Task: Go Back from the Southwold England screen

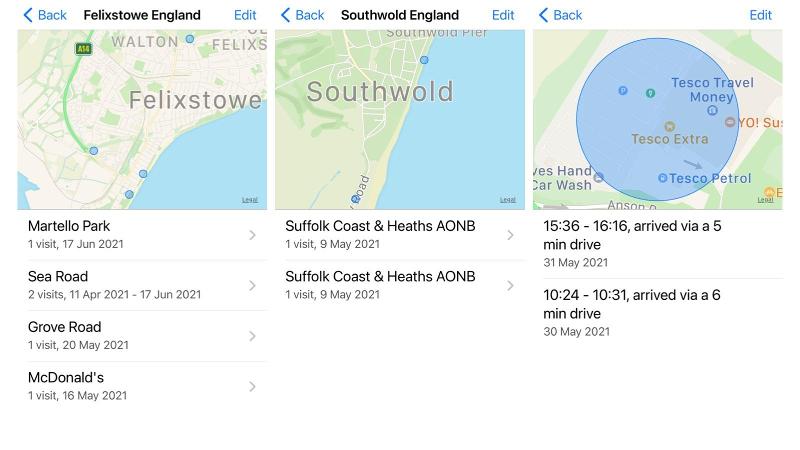Action: [302, 15]
